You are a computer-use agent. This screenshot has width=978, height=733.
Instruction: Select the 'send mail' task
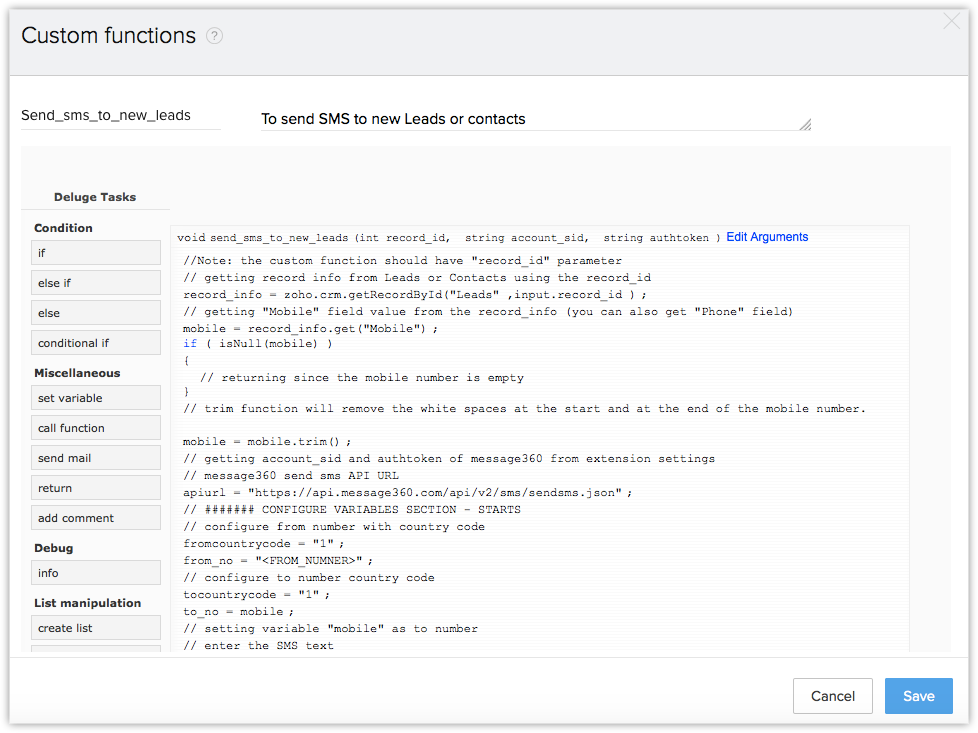96,458
